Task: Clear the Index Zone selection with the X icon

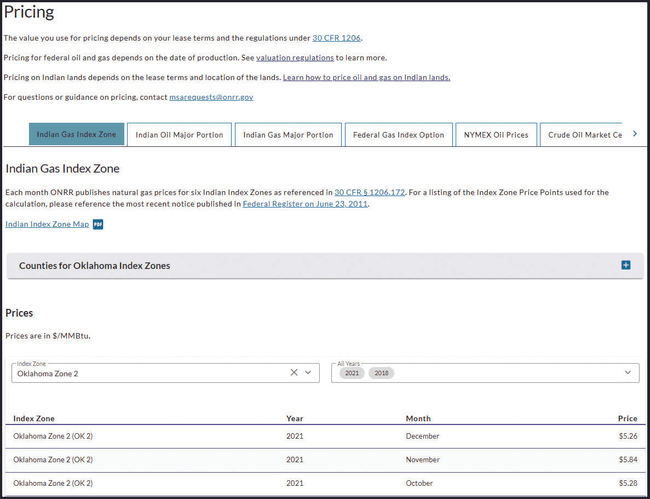Action: click(x=294, y=373)
